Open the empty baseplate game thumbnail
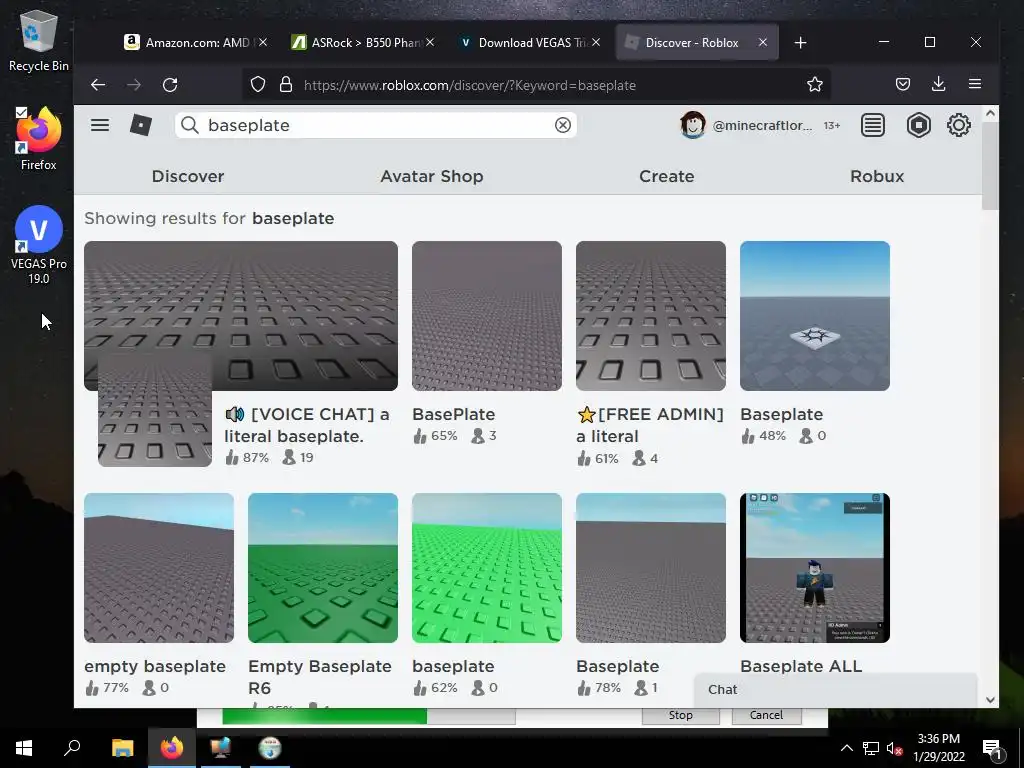1024x768 pixels. (x=159, y=568)
